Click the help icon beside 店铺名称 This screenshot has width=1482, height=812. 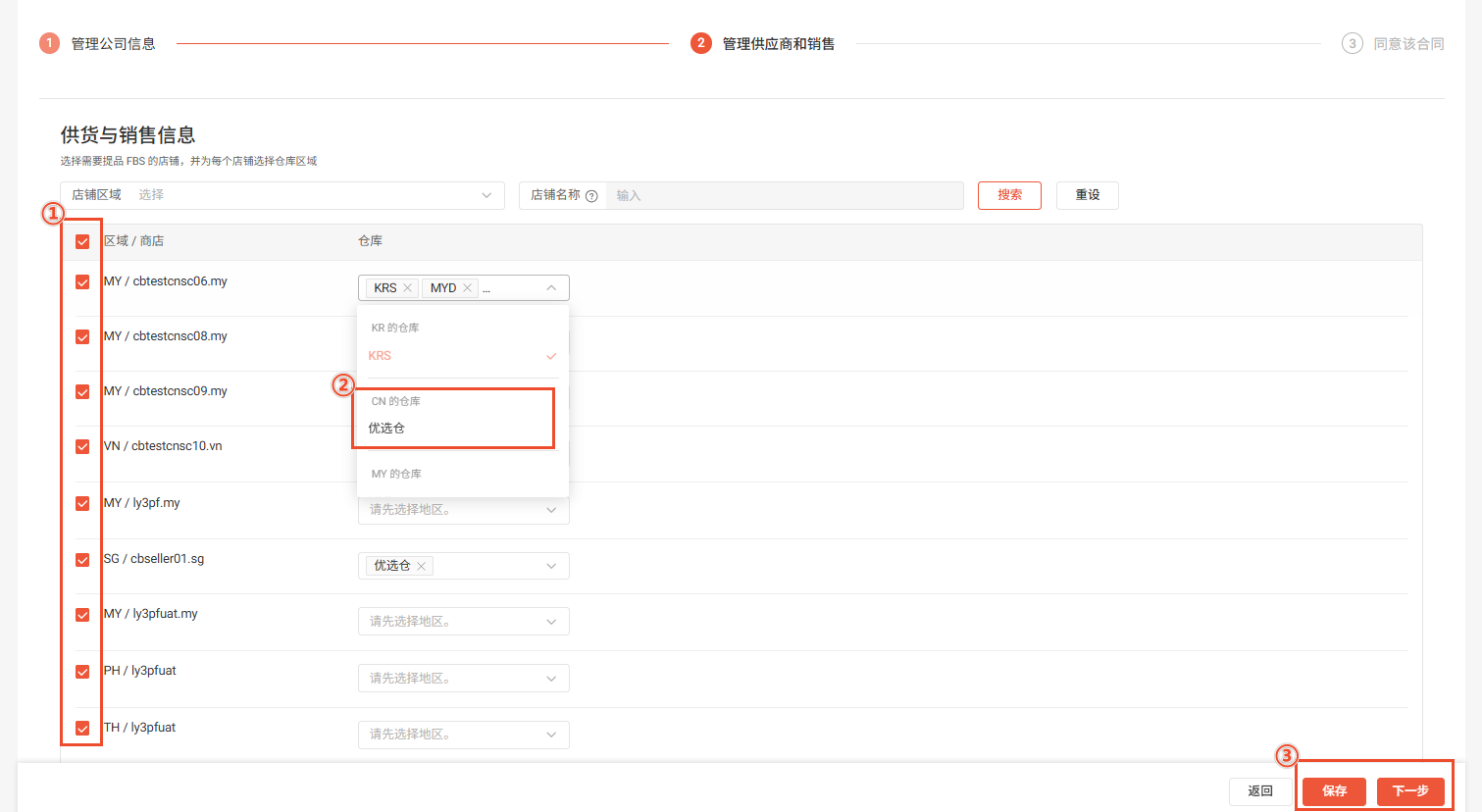pyautogui.click(x=591, y=196)
